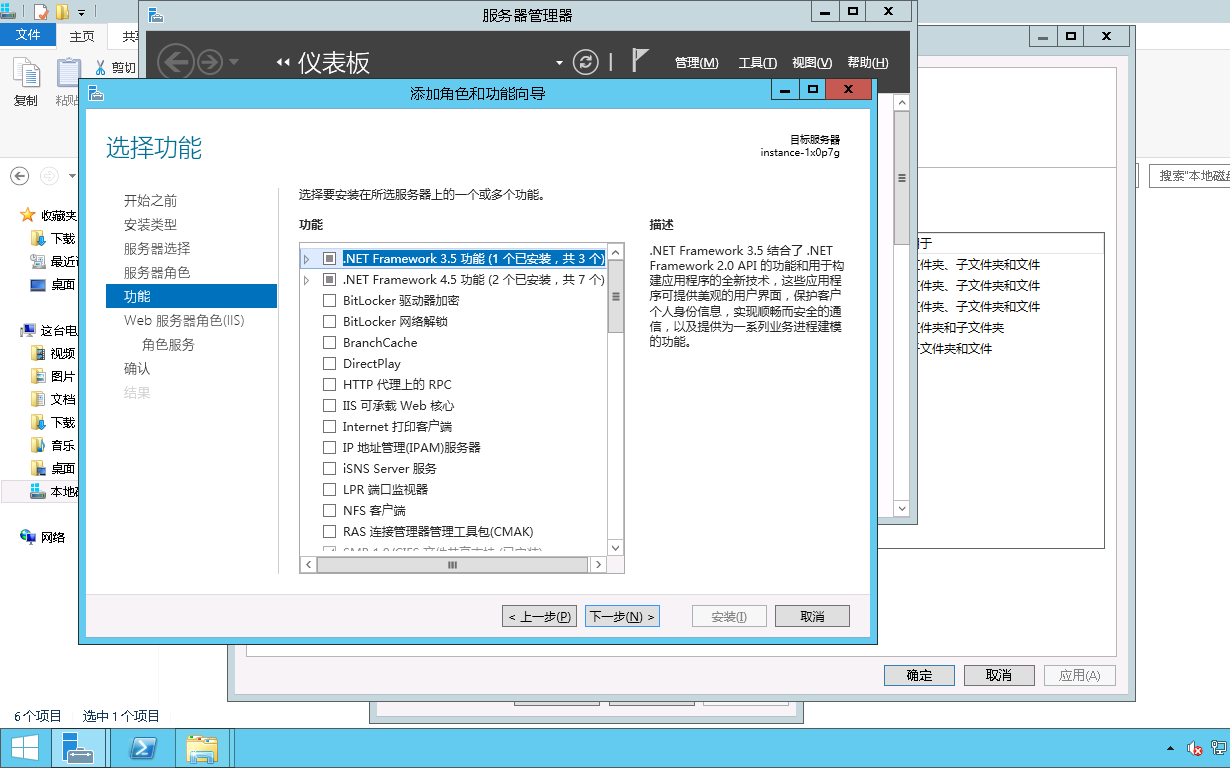This screenshot has width=1230, height=768.
Task: Click the Copy icon in Explorer ribbon
Action: (x=26, y=73)
